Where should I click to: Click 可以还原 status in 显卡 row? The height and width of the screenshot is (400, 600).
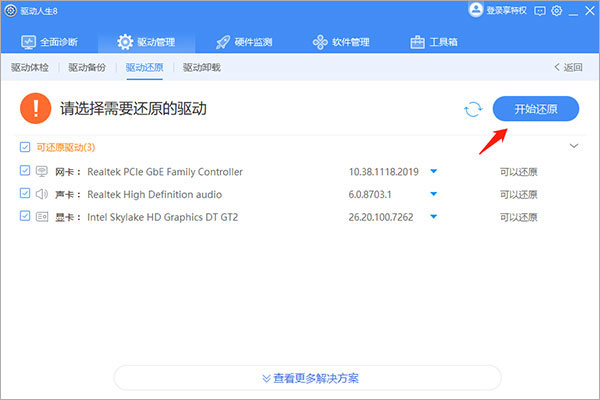[519, 217]
